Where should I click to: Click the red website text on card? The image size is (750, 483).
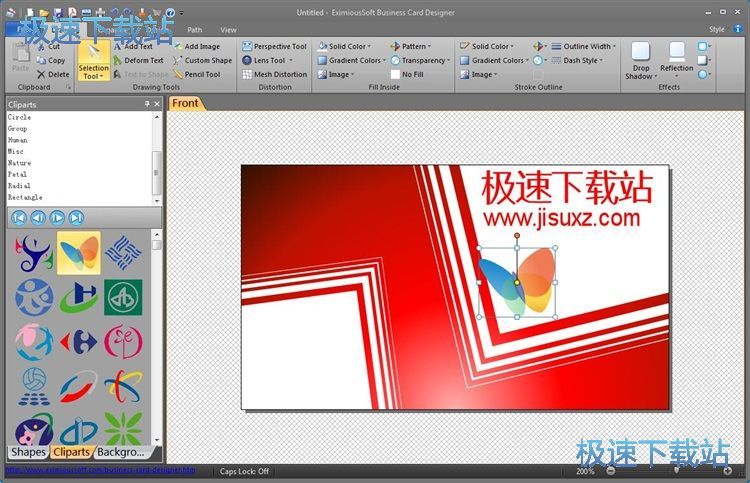562,218
